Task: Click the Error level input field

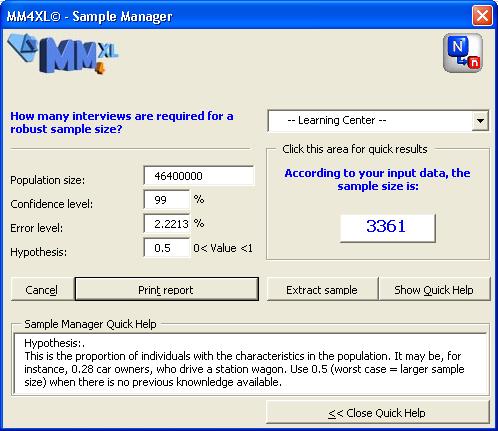Action: (x=167, y=224)
